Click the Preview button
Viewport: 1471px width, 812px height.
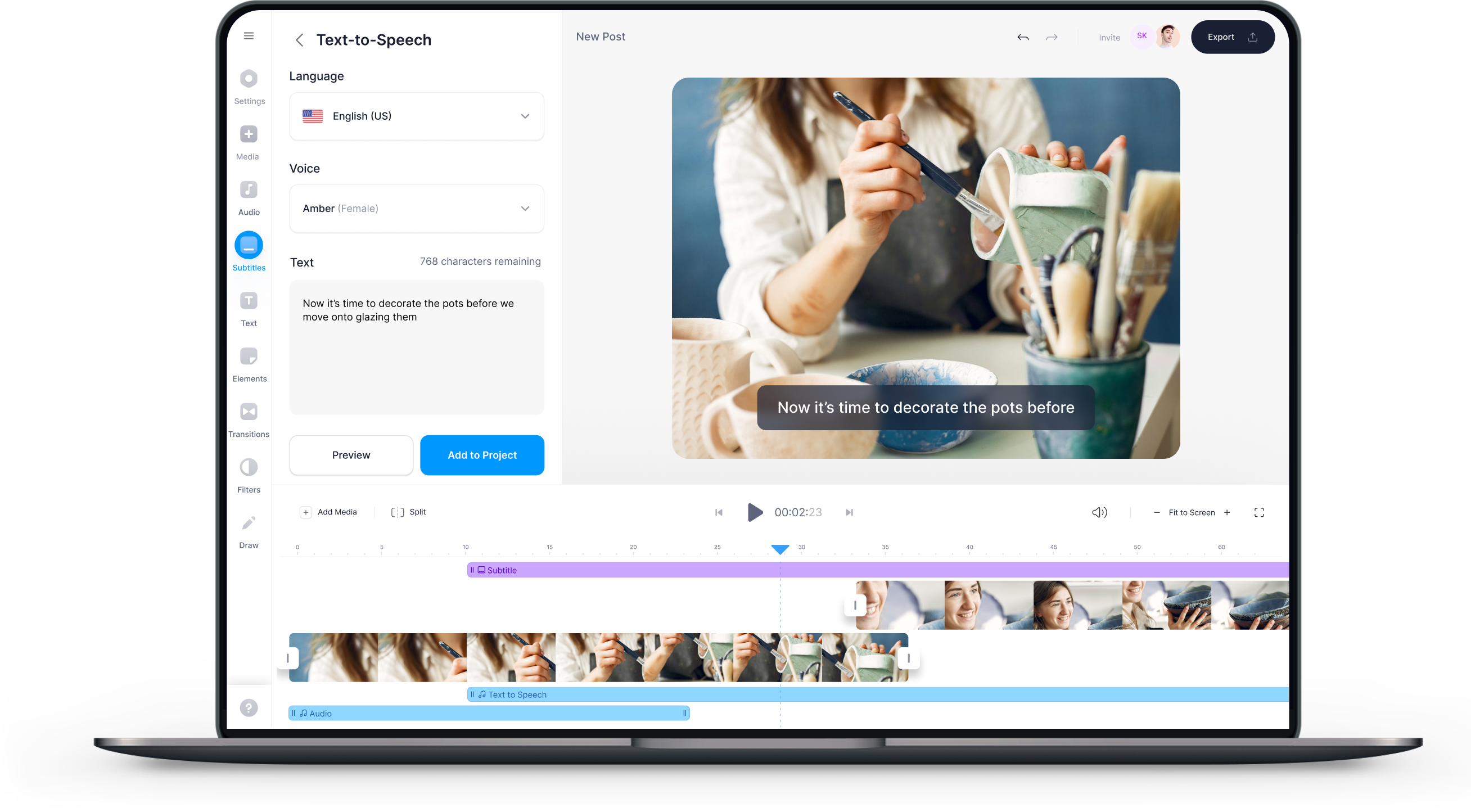[351, 454]
